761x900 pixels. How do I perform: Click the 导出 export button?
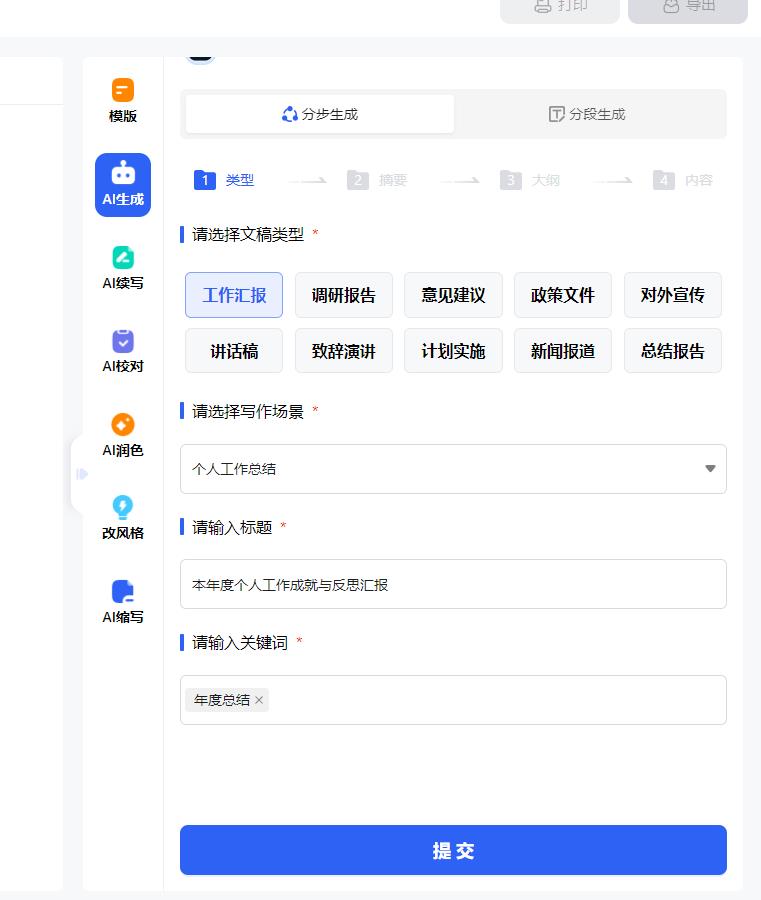[x=688, y=9]
